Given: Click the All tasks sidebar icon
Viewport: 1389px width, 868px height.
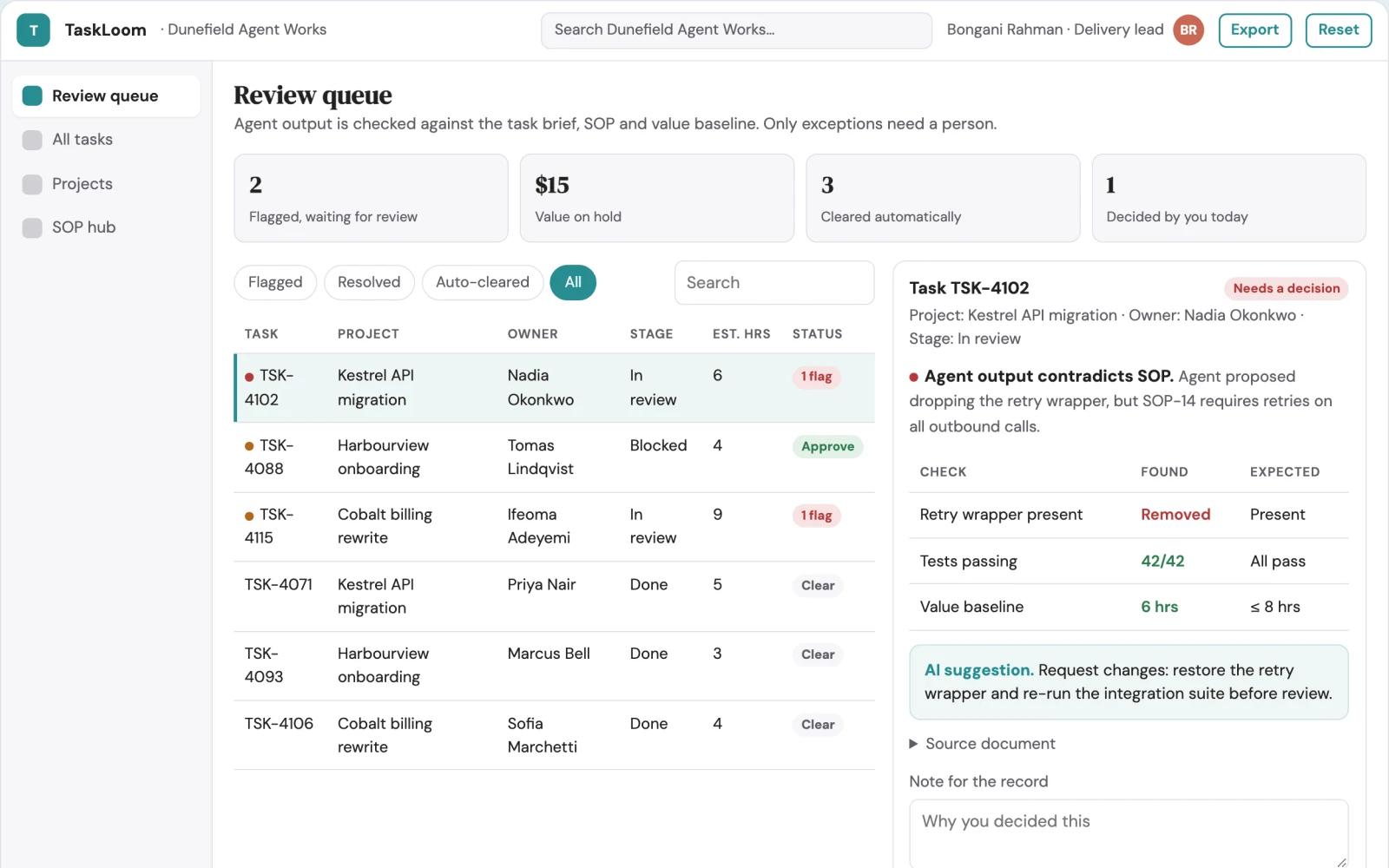Looking at the screenshot, I should tap(32, 140).
